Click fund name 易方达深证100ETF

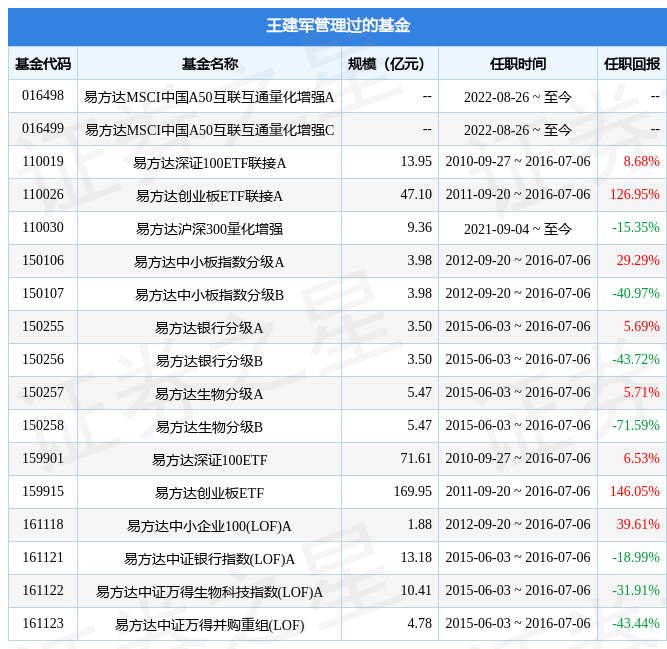point(209,460)
